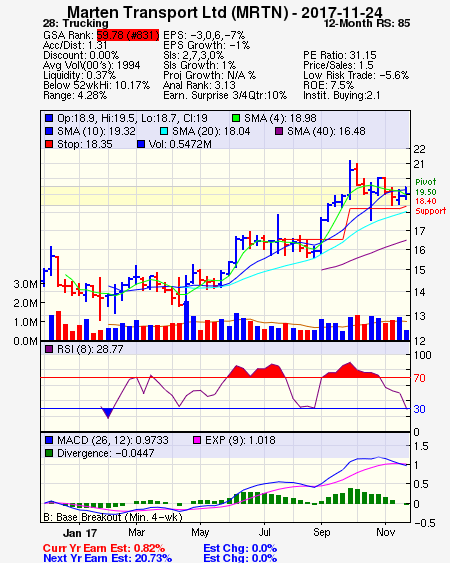The width and height of the screenshot is (450, 563).
Task: Click the 28: Trucking industry label
Action: (x=75, y=24)
